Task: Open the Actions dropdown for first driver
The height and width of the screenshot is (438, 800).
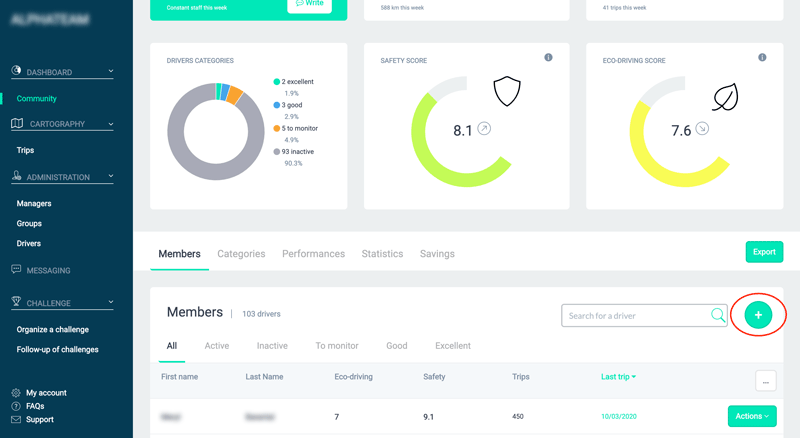Action: click(752, 416)
